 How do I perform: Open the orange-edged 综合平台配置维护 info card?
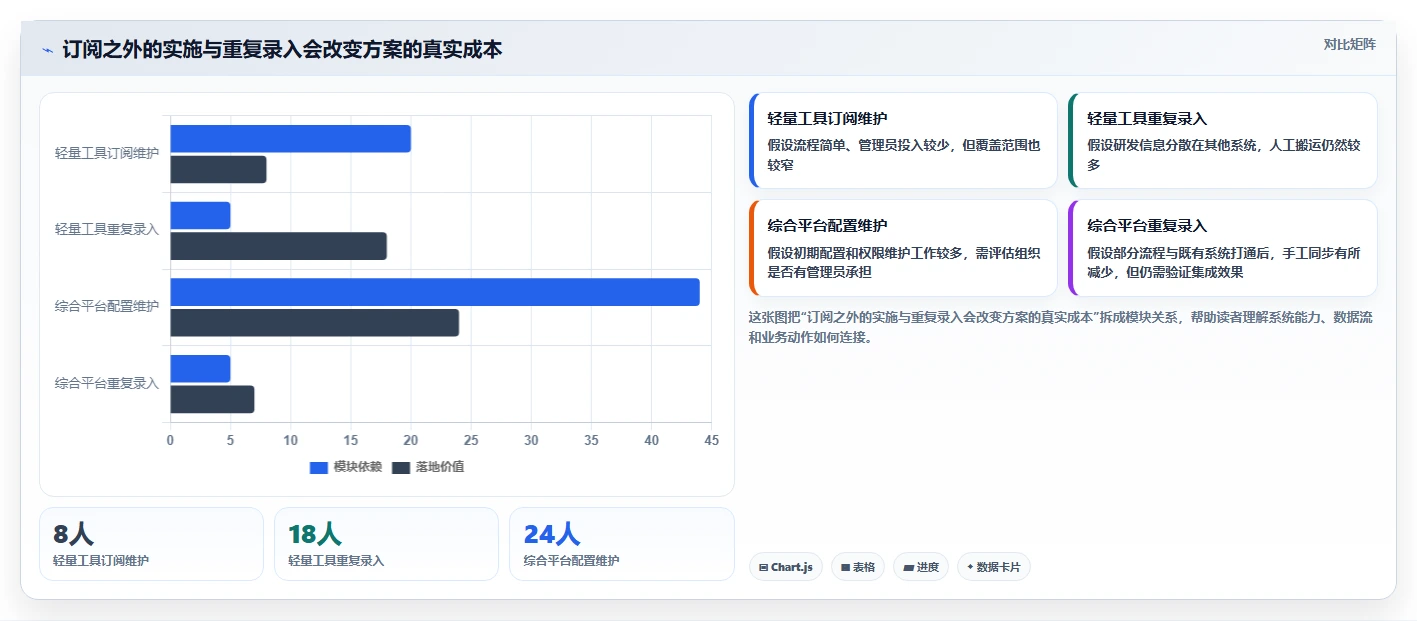903,248
